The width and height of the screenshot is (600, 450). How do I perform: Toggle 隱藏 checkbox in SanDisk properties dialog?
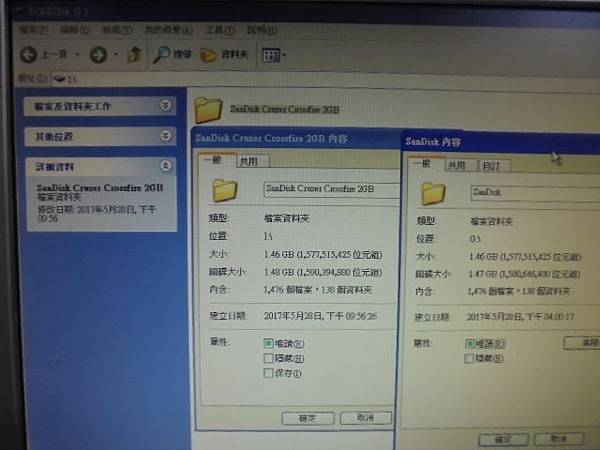(469, 358)
